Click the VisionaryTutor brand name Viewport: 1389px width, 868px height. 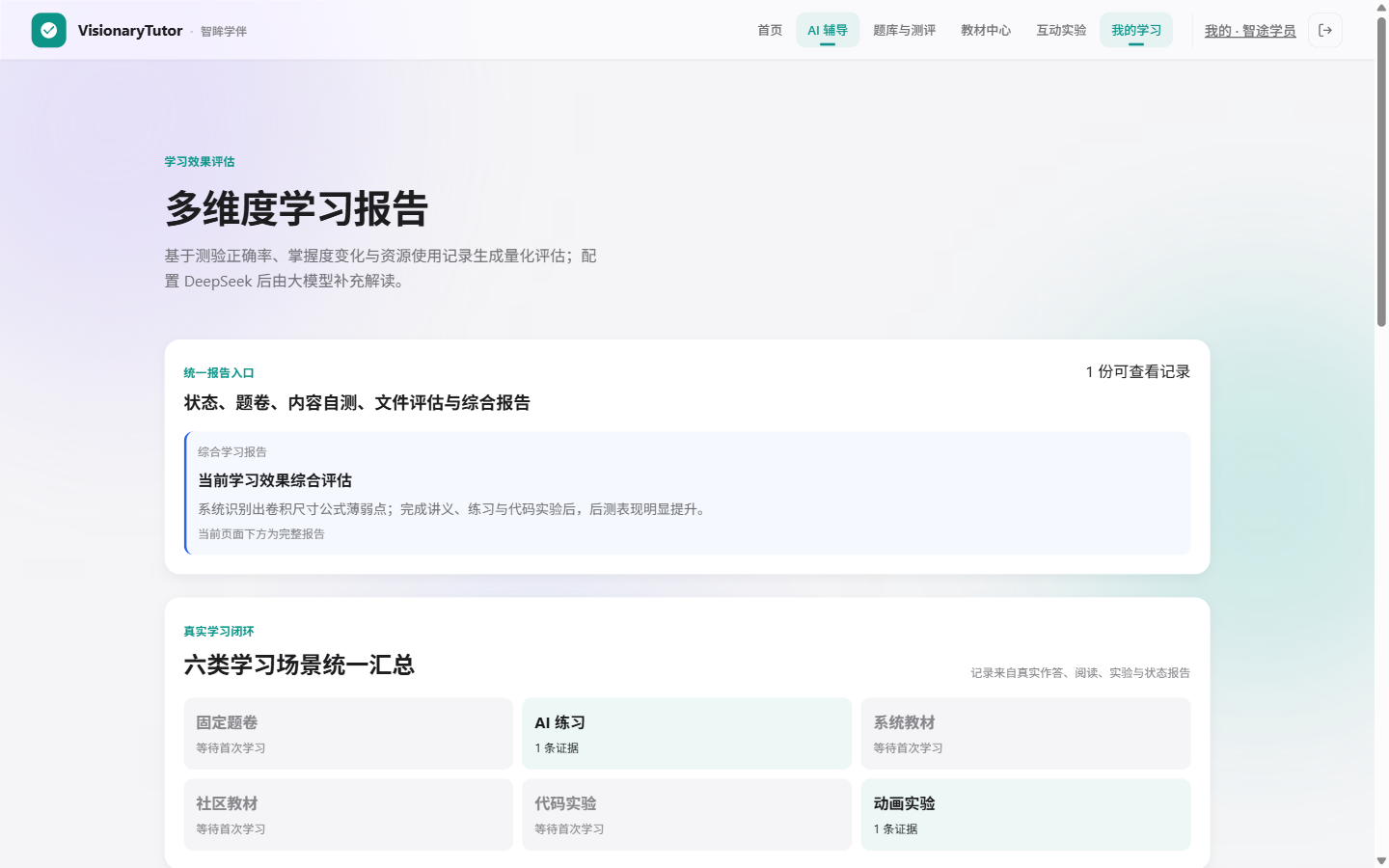(130, 30)
